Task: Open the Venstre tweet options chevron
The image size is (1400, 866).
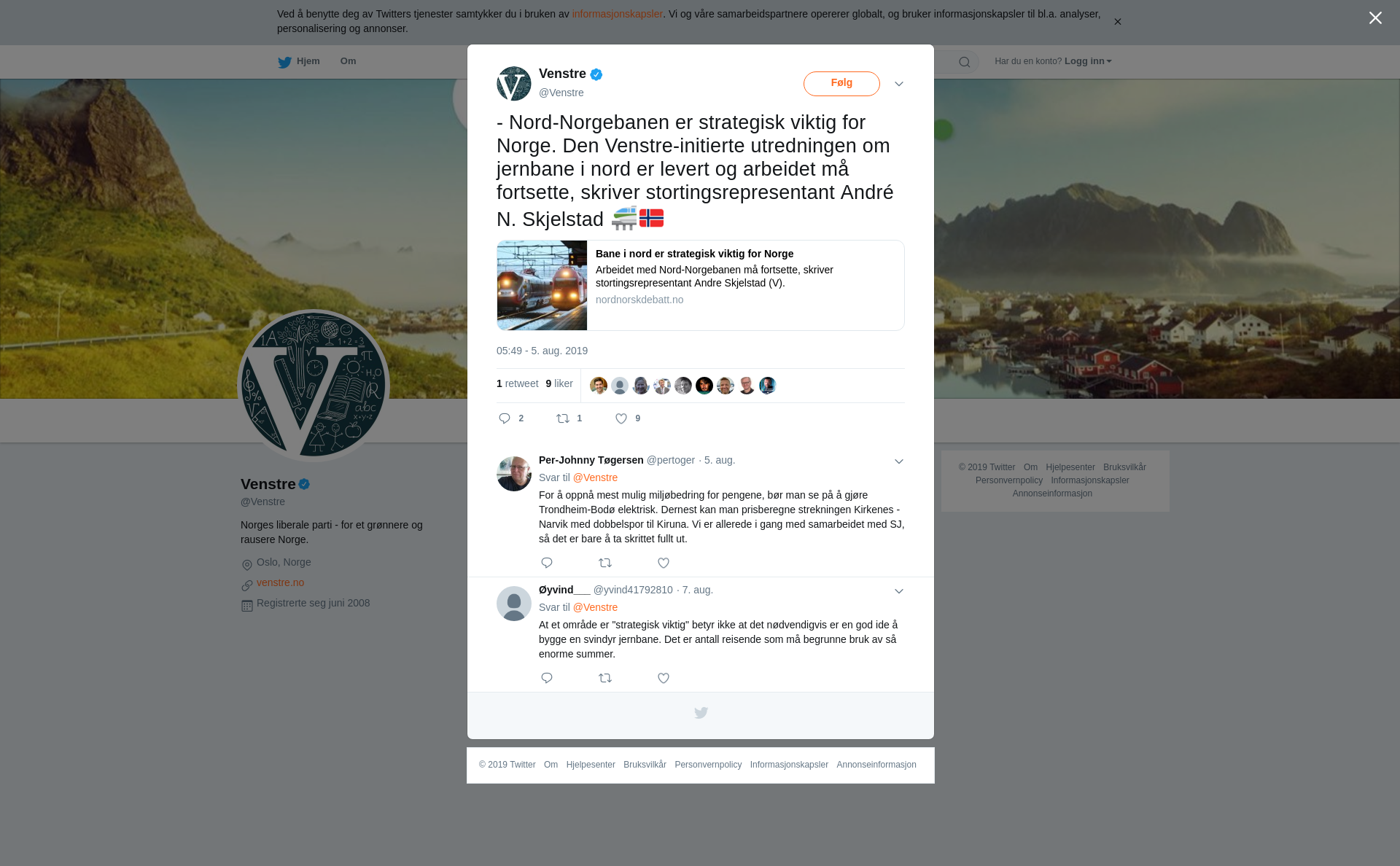Action: click(x=899, y=84)
